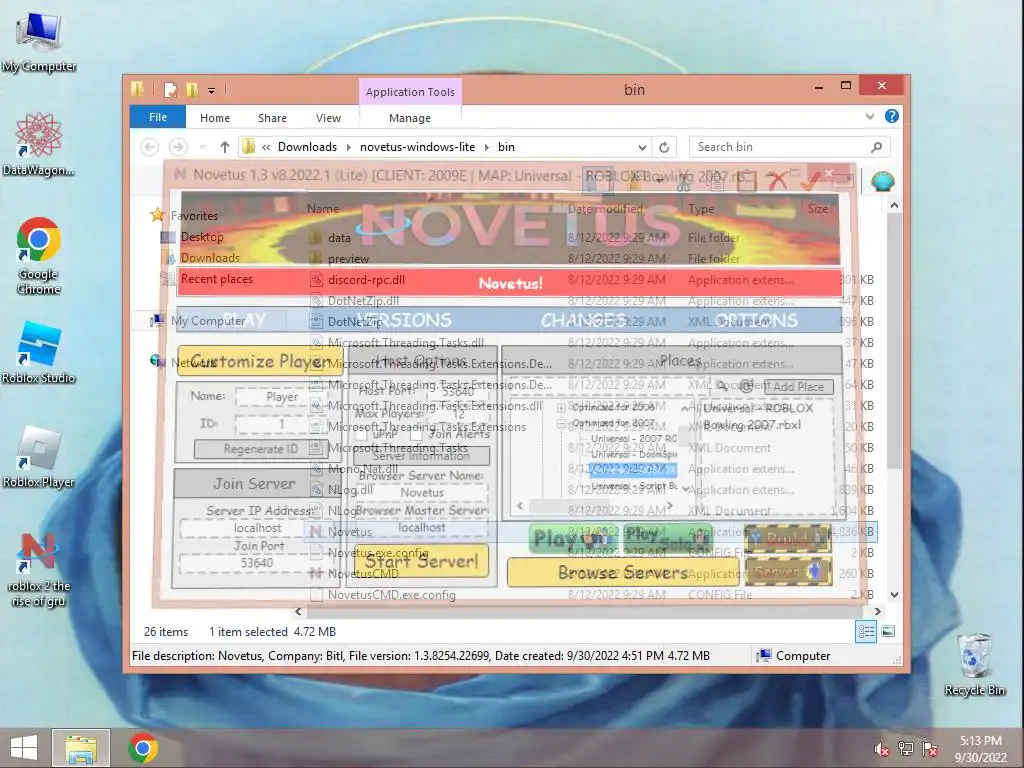Image resolution: width=1024 pixels, height=768 pixels.
Task: Open recent locations dropdown beside Forward
Action: (x=202, y=147)
